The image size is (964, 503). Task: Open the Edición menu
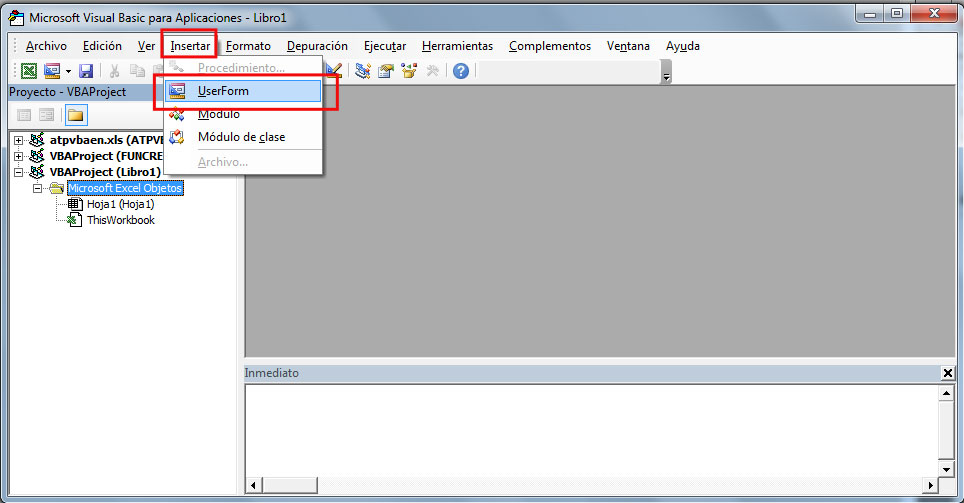pyautogui.click(x=102, y=46)
